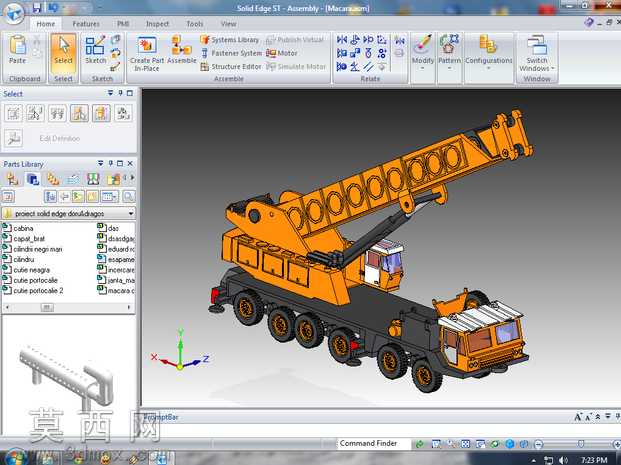
Task: Click the Paste button
Action: point(17,50)
